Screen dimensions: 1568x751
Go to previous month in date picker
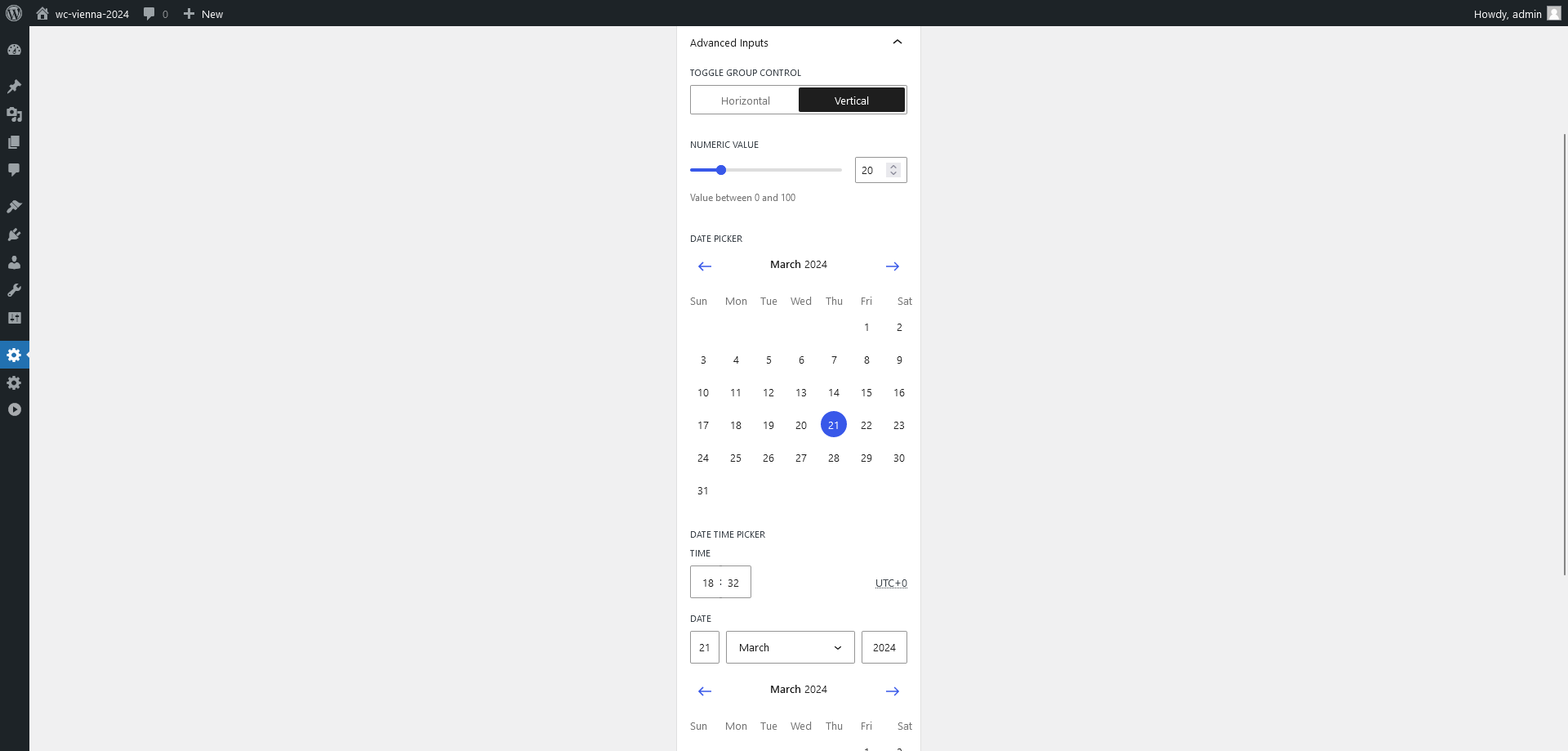point(705,266)
